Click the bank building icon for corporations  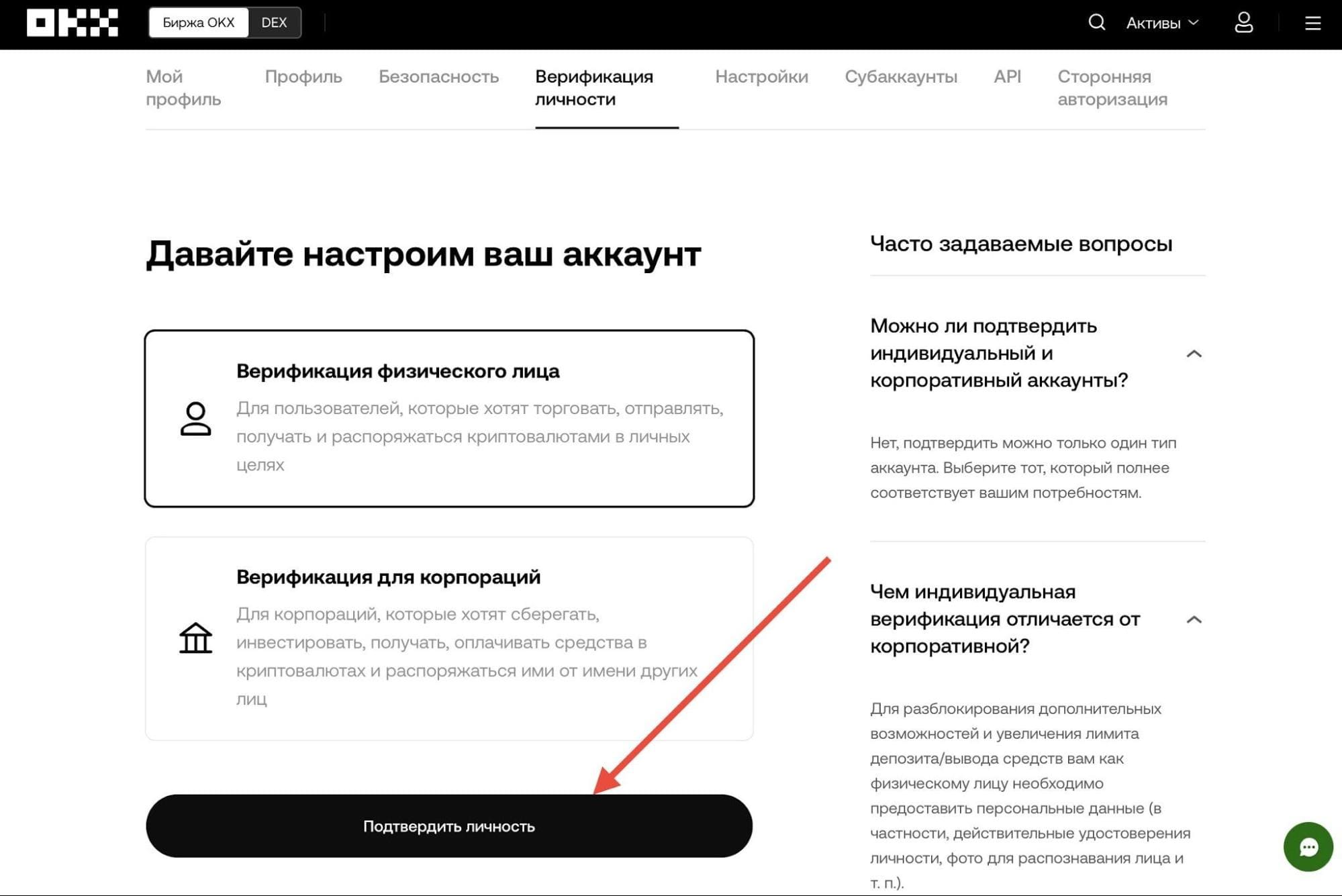(195, 638)
